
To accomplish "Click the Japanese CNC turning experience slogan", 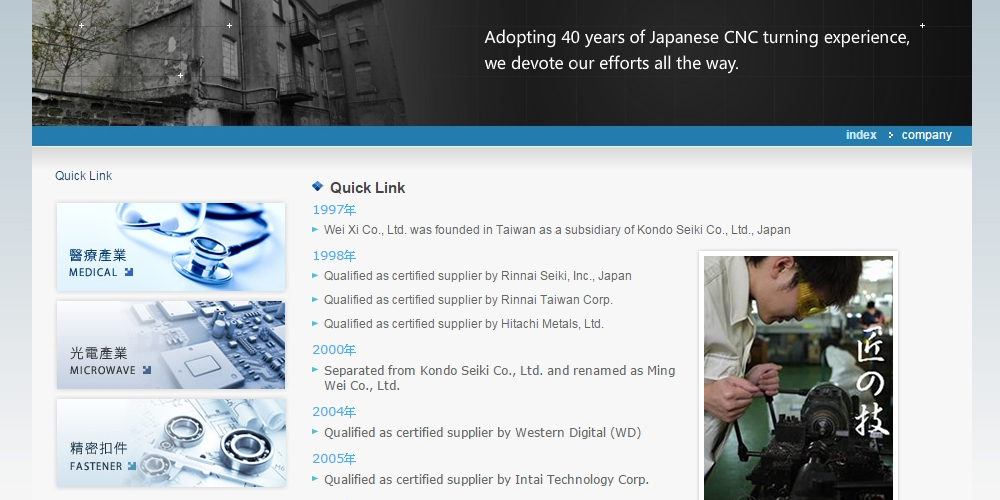I will (x=697, y=50).
